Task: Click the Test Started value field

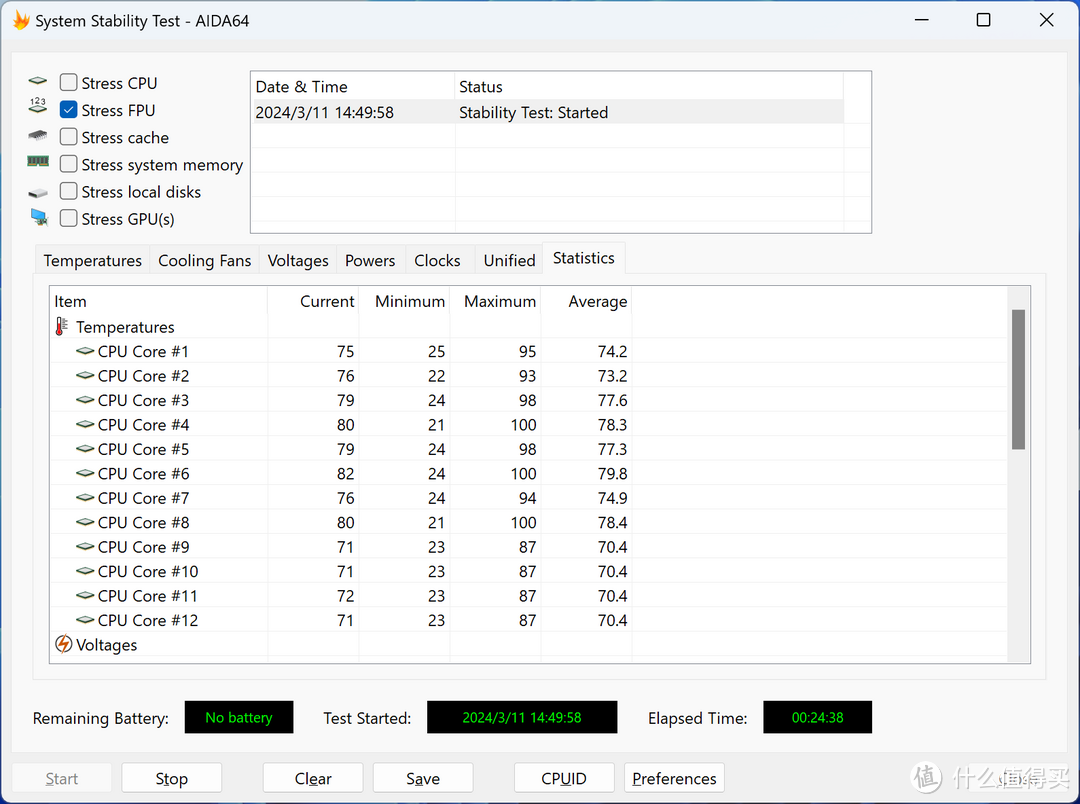Action: pyautogui.click(x=522, y=717)
